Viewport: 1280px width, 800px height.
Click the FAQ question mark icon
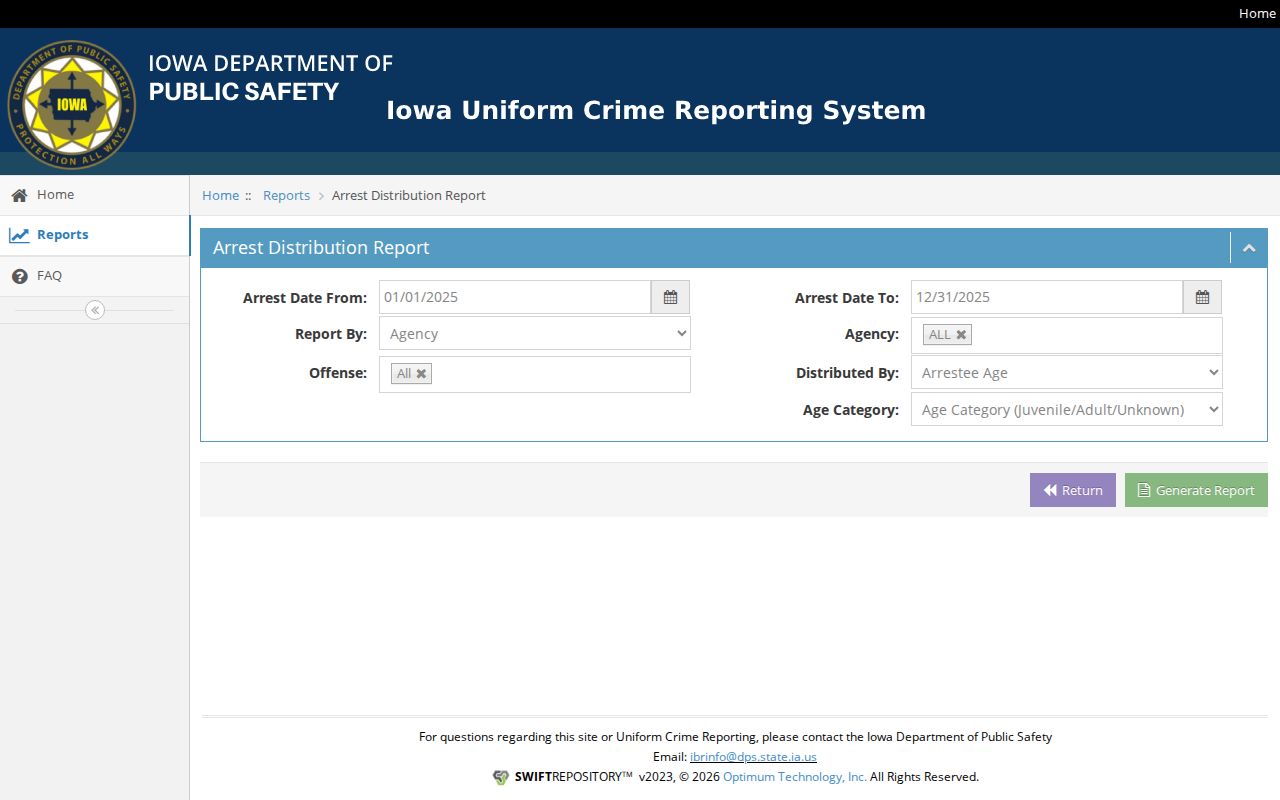click(x=19, y=276)
